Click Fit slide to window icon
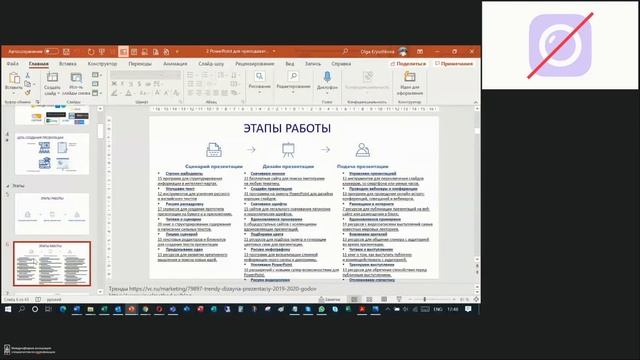This screenshot has width=640, height=360. tap(476, 299)
